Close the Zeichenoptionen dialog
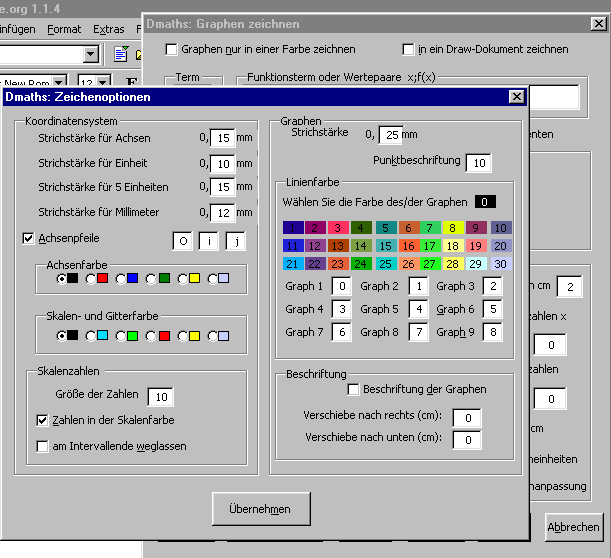 click(517, 97)
